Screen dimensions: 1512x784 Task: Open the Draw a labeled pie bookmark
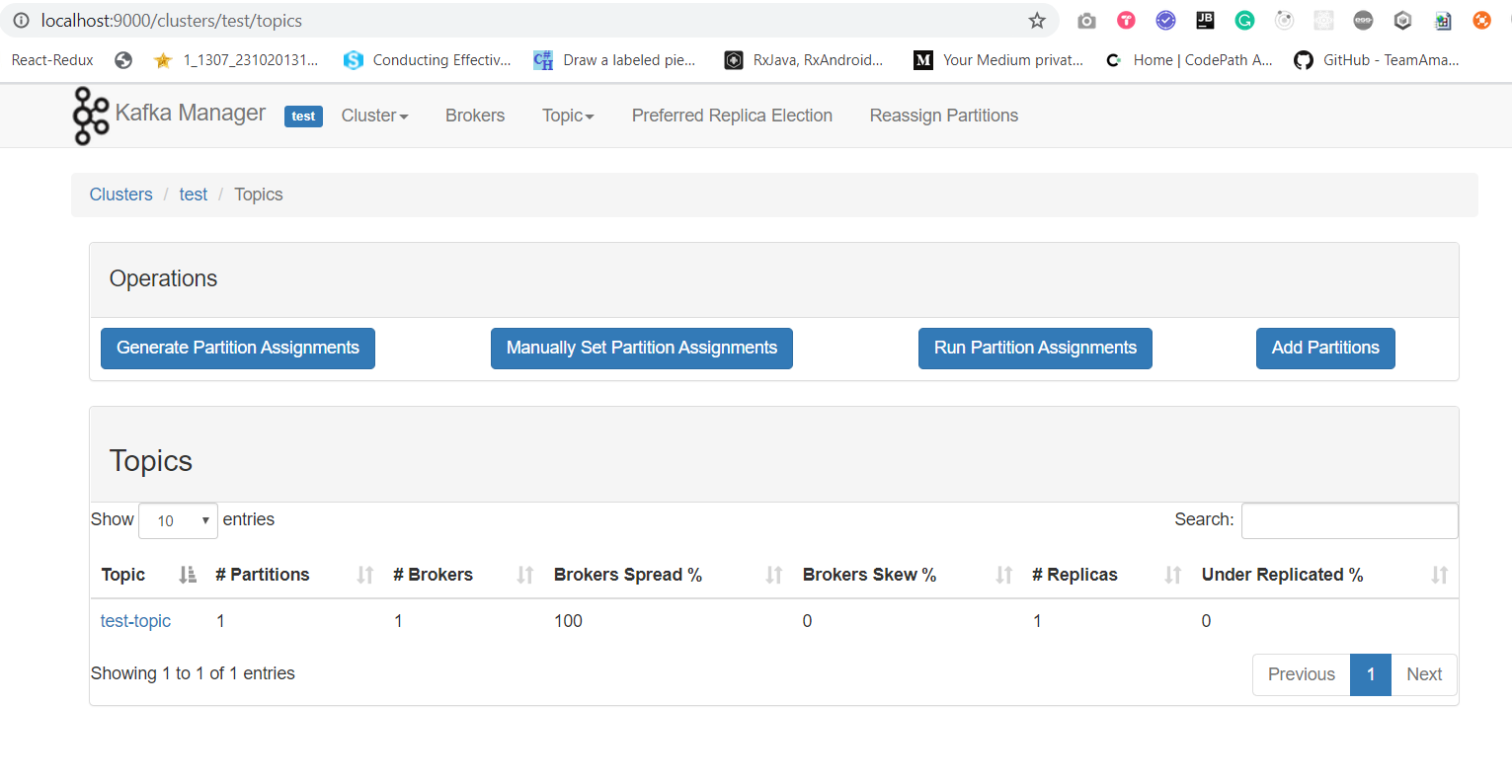tap(614, 60)
